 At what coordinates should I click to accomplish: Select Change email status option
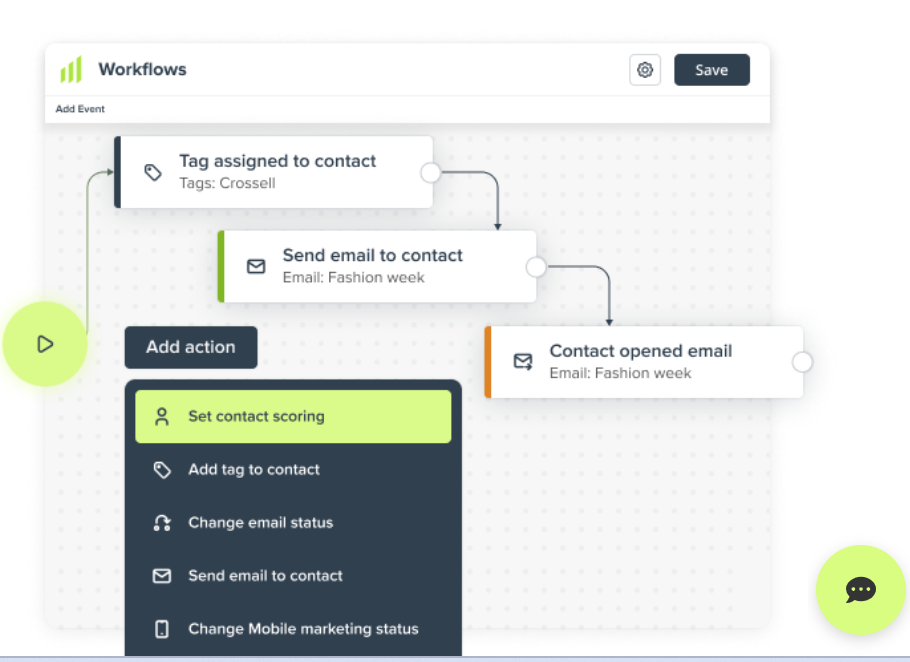click(260, 523)
